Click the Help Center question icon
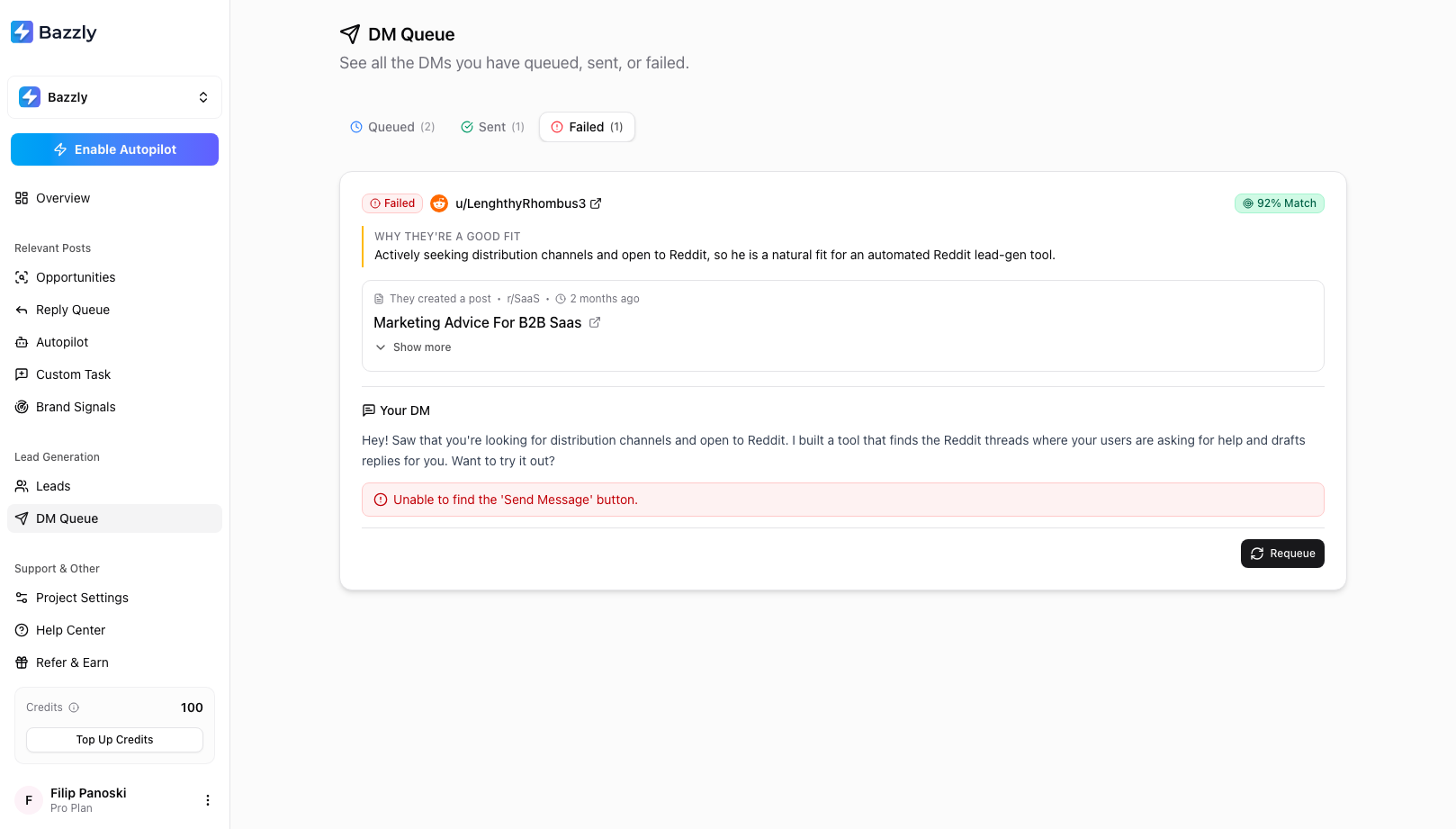 22,630
